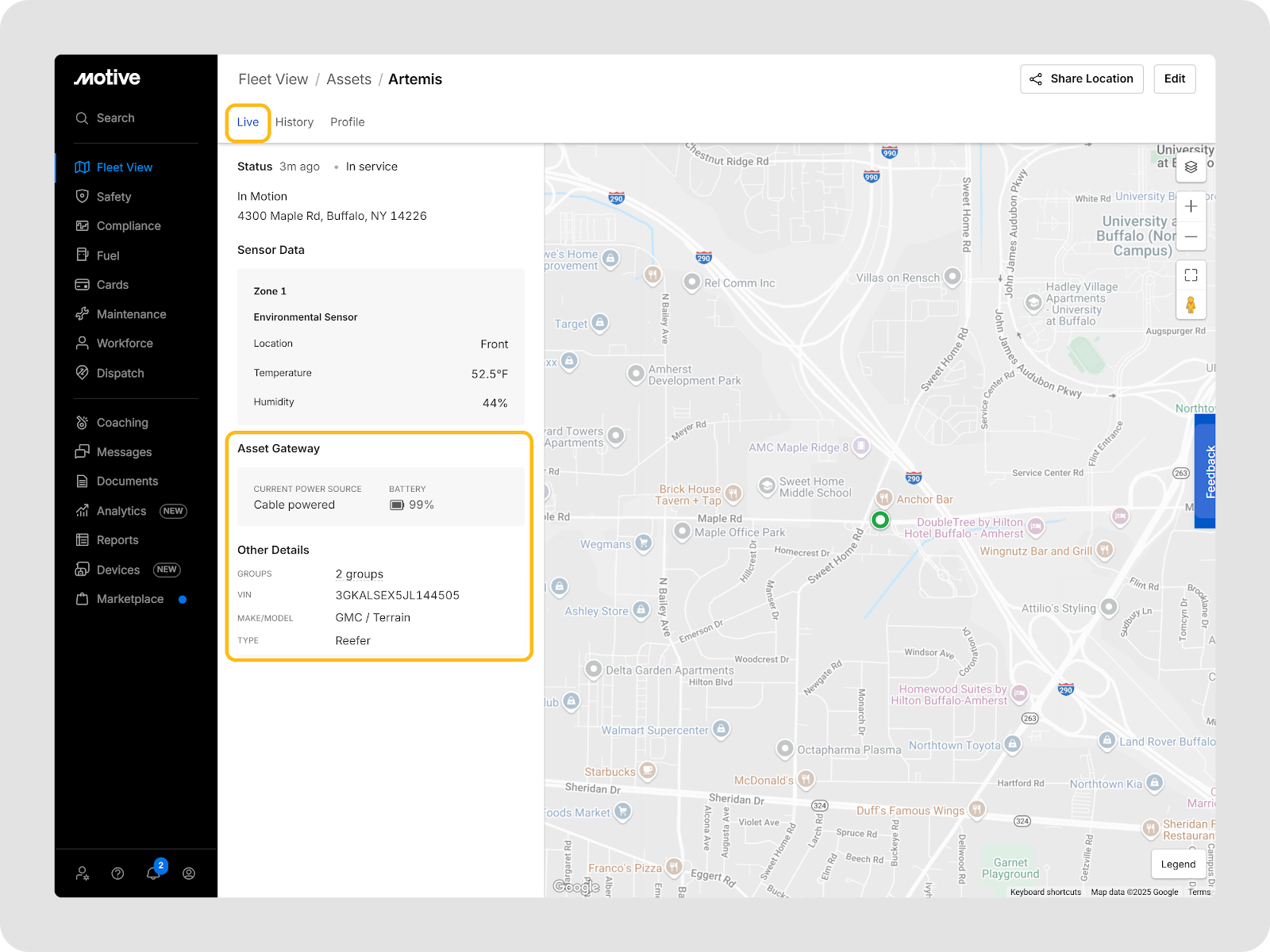This screenshot has height=952, width=1270.
Task: Zoom out on the map
Action: [1191, 236]
